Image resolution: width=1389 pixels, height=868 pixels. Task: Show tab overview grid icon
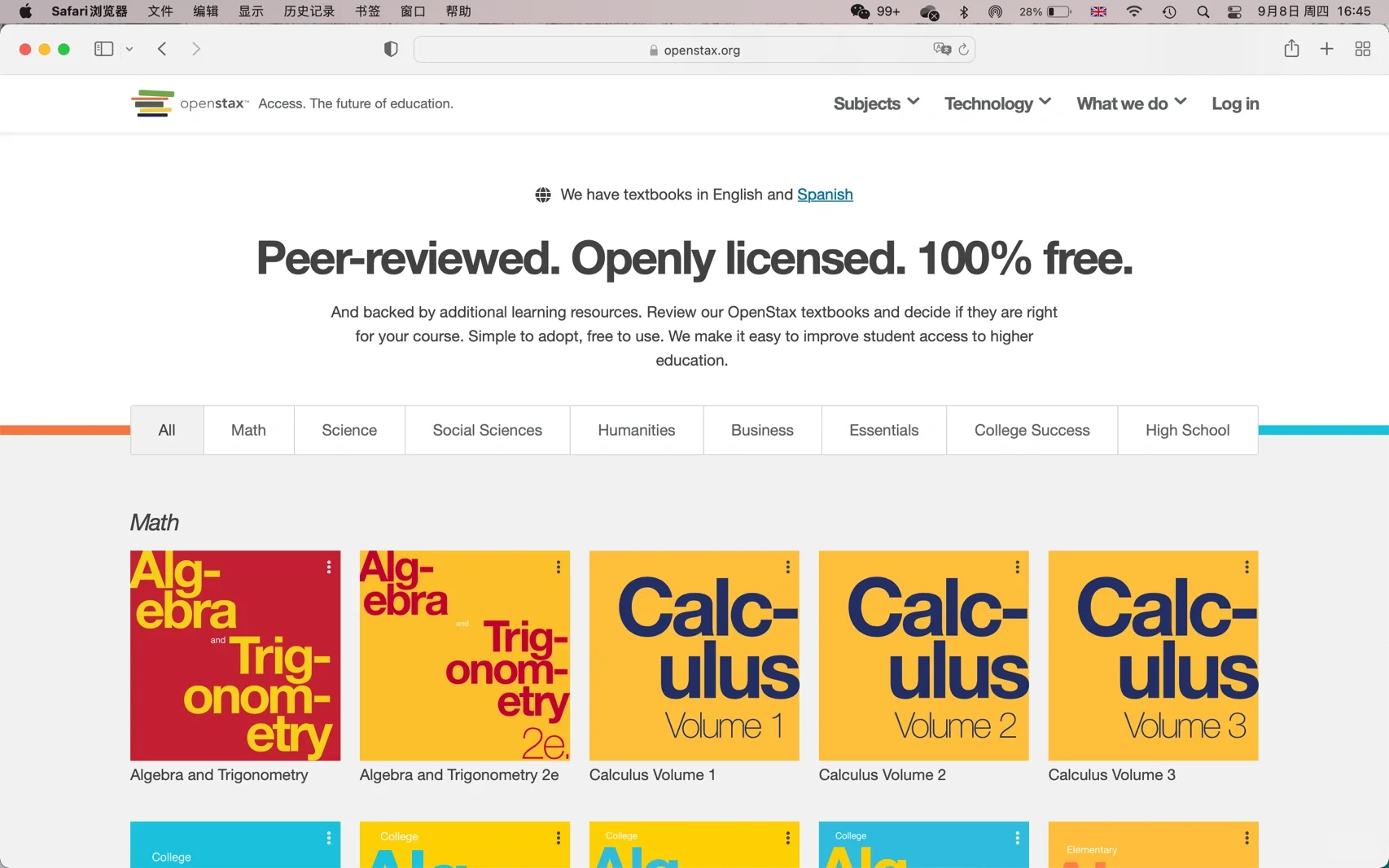pos(1362,49)
